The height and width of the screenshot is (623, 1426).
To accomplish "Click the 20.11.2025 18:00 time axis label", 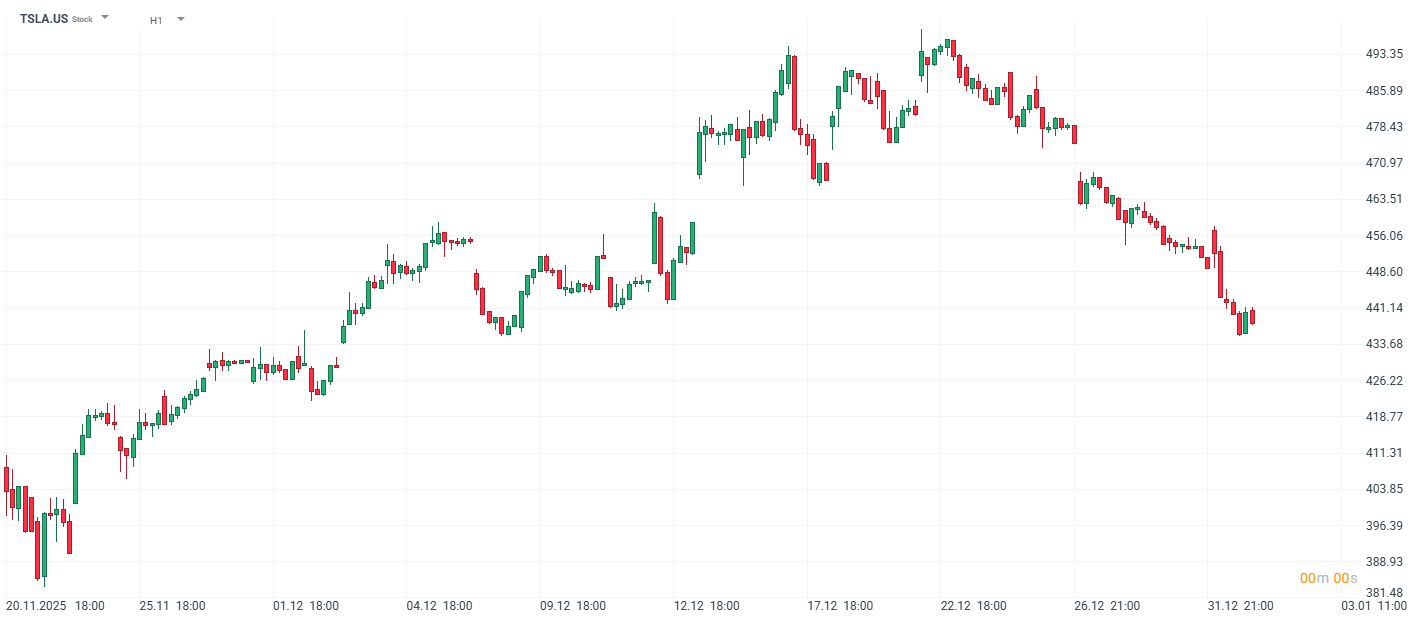I will point(55,606).
